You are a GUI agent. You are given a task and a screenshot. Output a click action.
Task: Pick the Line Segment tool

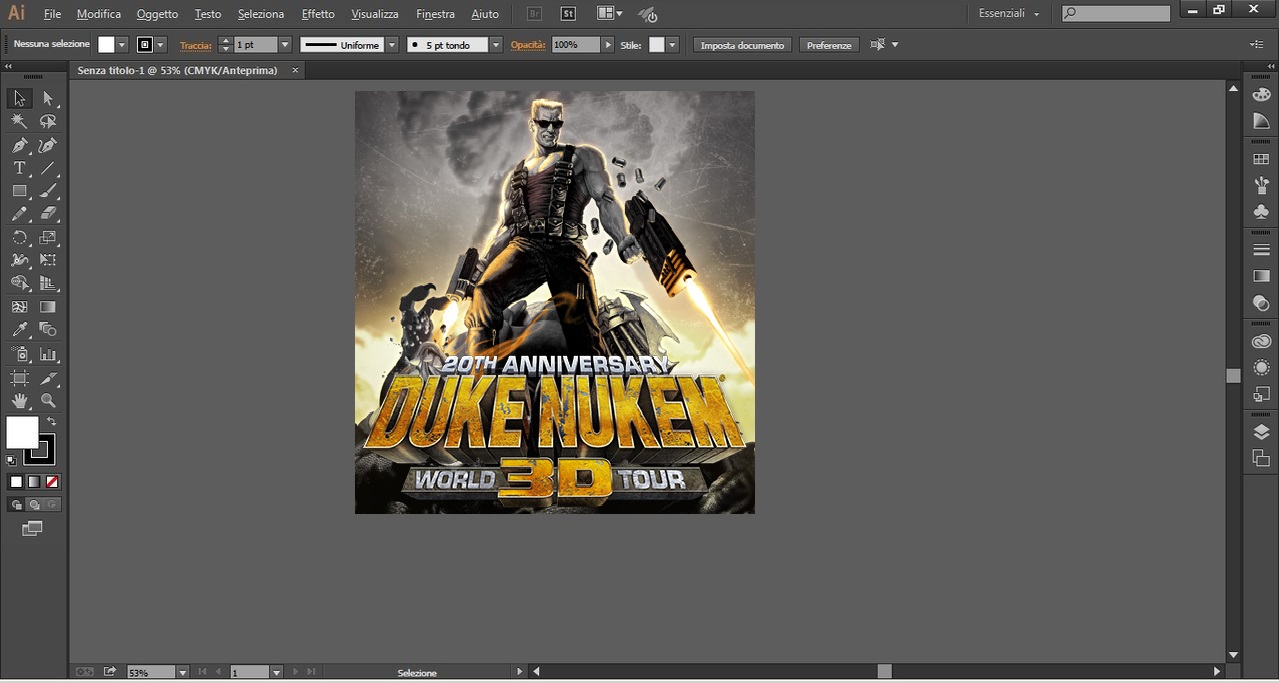coord(48,168)
